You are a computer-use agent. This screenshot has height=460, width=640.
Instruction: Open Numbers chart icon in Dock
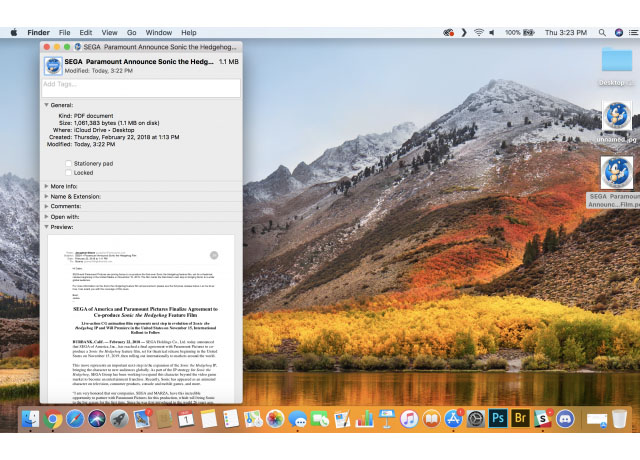click(x=364, y=419)
